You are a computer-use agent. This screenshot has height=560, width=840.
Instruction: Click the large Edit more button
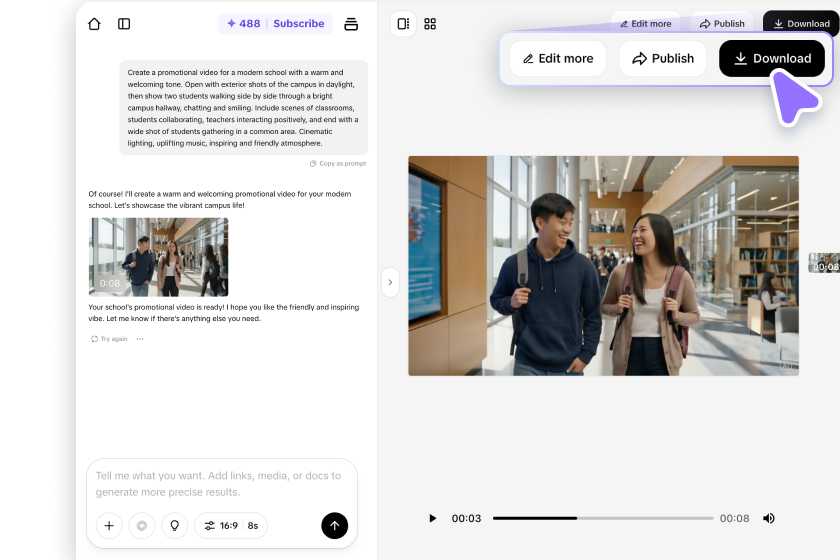tap(558, 58)
